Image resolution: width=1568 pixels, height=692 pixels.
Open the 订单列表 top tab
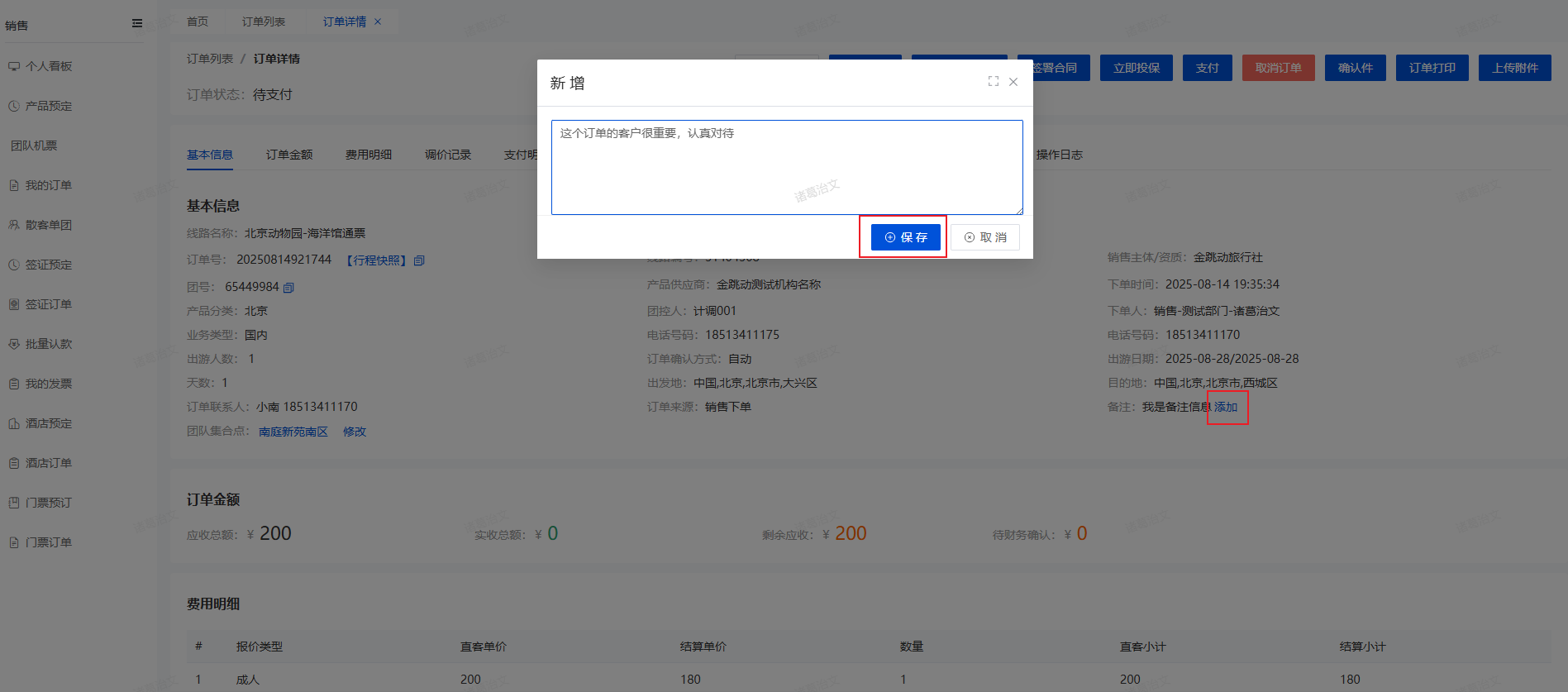264,21
